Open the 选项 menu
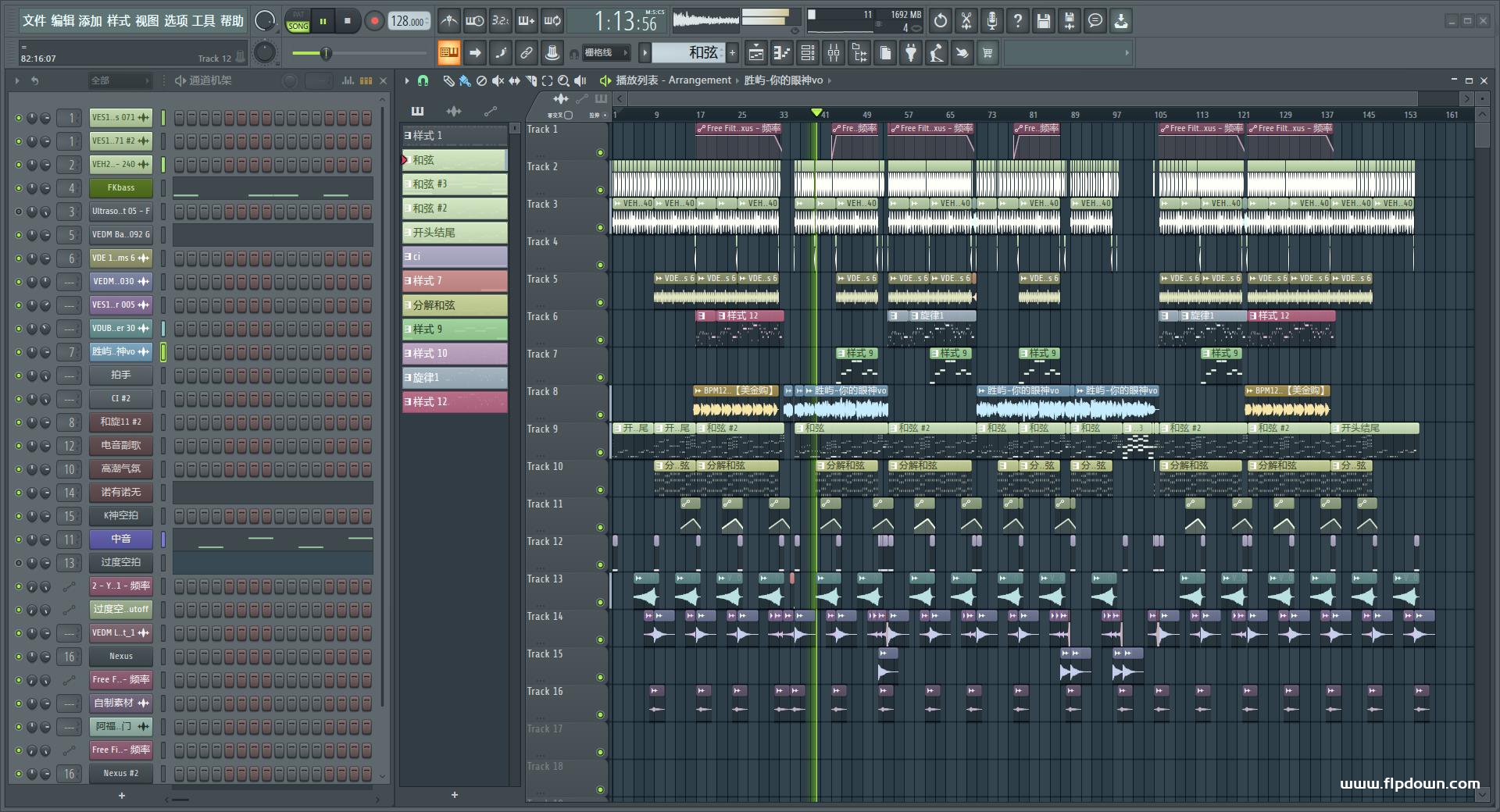Viewport: 1500px width, 812px height. 176,21
